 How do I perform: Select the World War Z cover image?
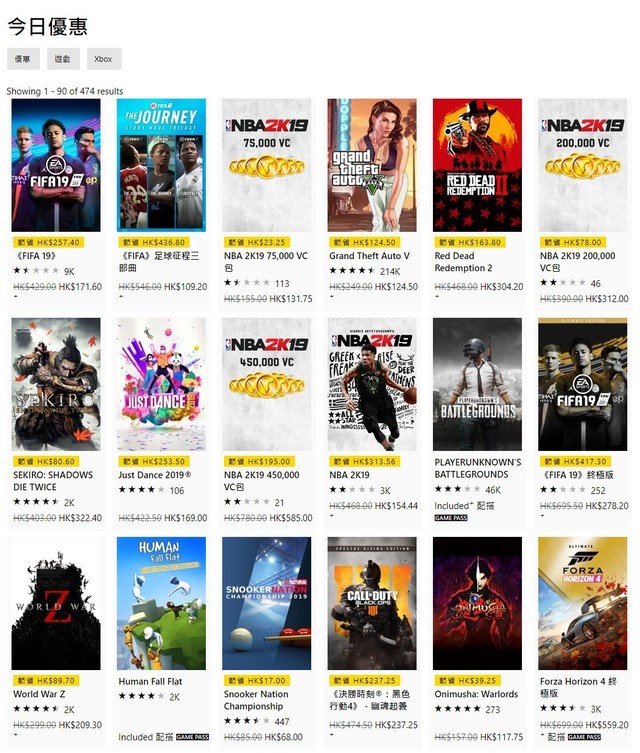[x=56, y=603]
